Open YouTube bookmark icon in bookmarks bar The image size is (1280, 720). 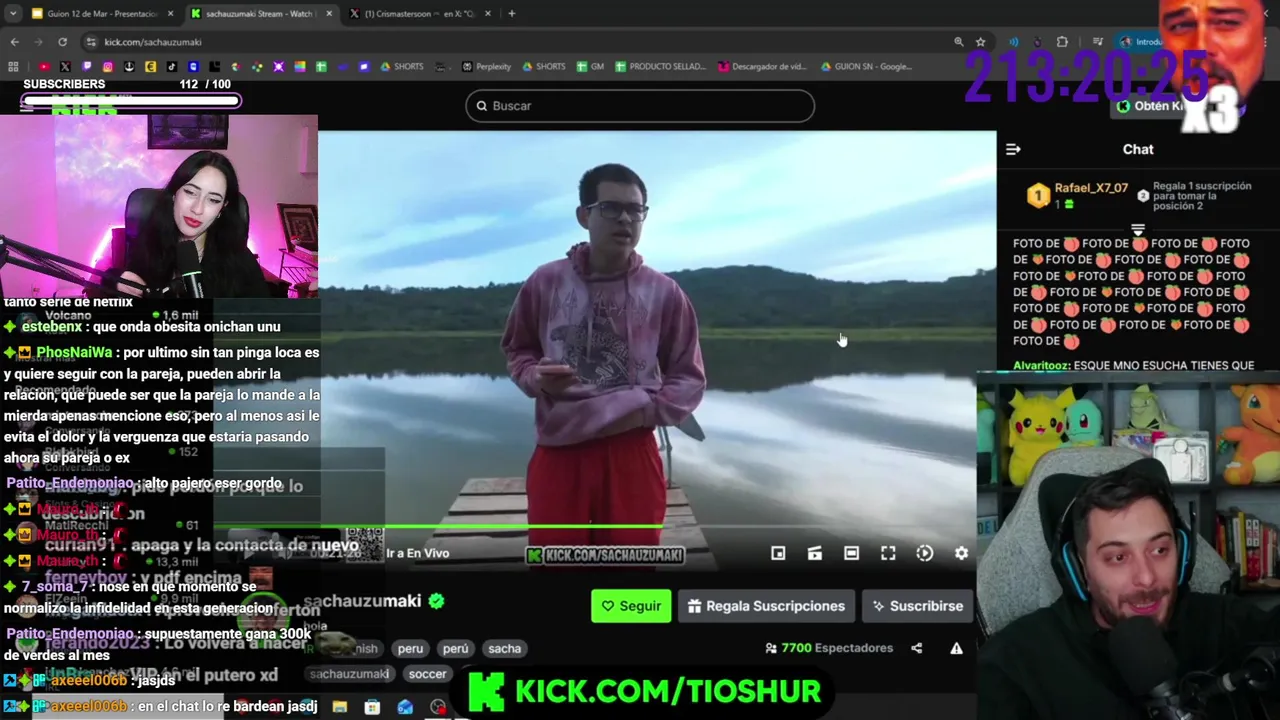43,66
